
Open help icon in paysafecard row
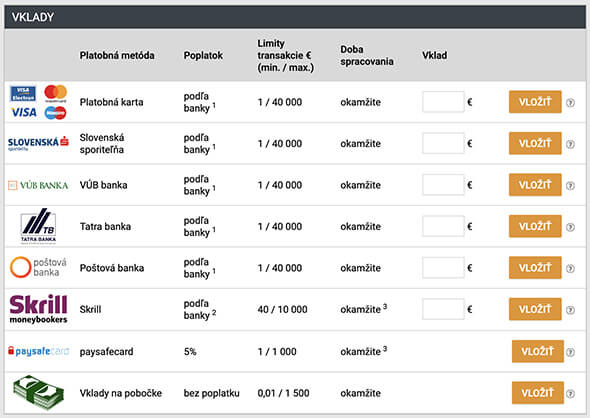point(570,352)
